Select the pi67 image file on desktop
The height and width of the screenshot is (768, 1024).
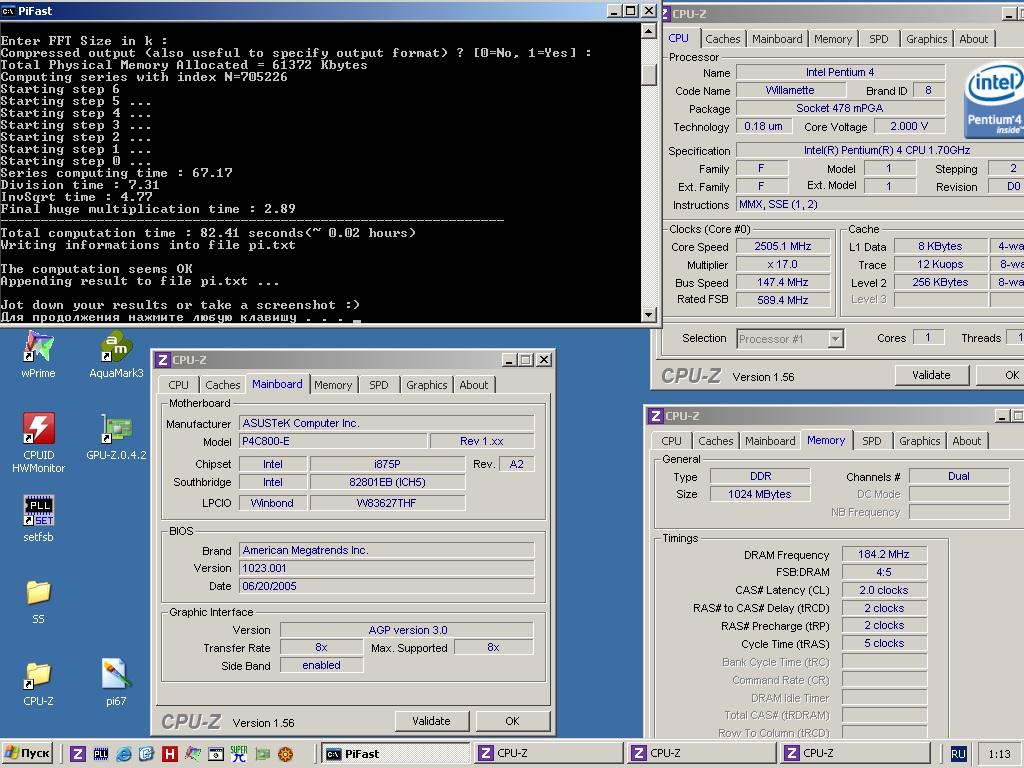point(116,683)
